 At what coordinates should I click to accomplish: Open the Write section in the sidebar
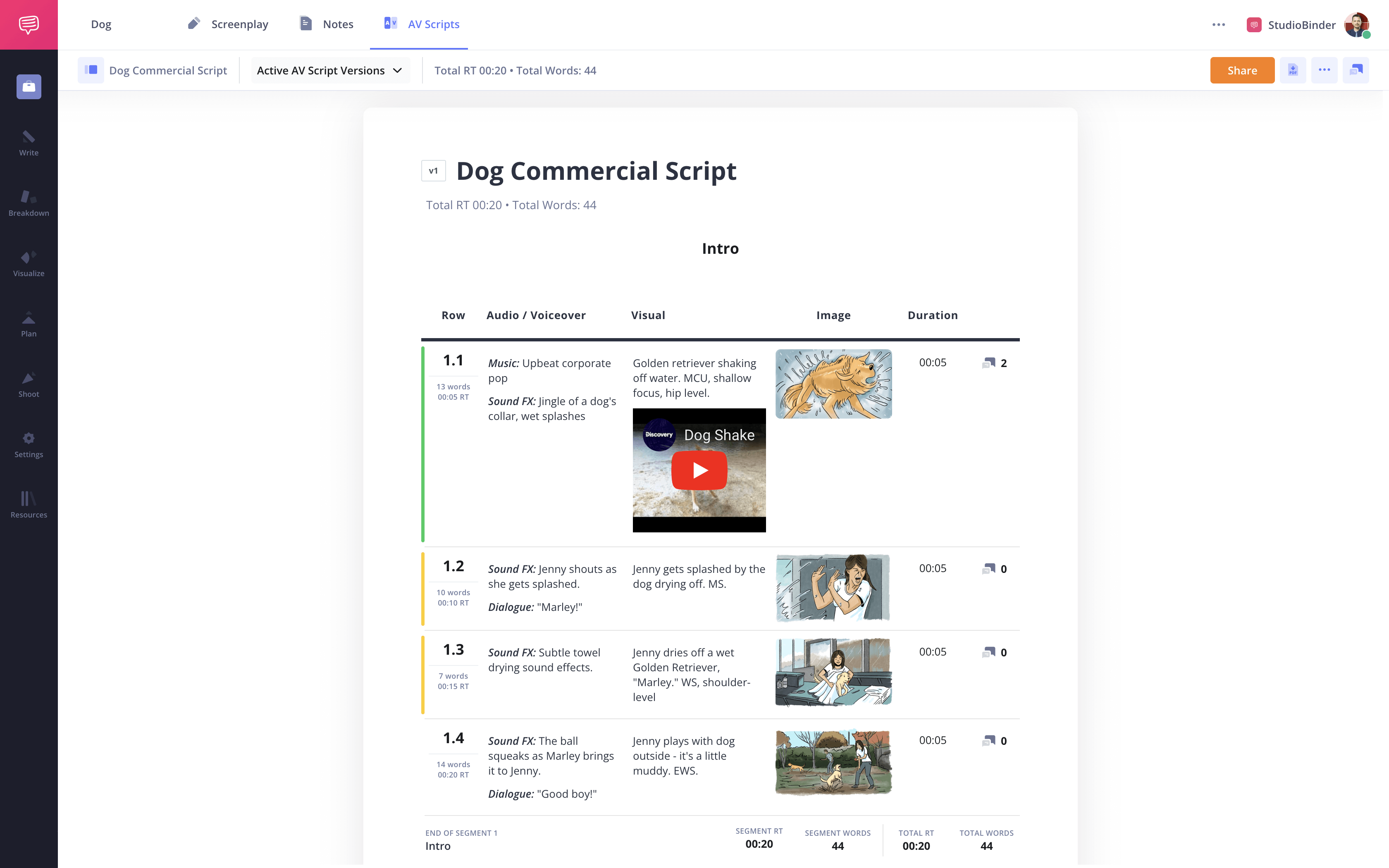(x=28, y=142)
